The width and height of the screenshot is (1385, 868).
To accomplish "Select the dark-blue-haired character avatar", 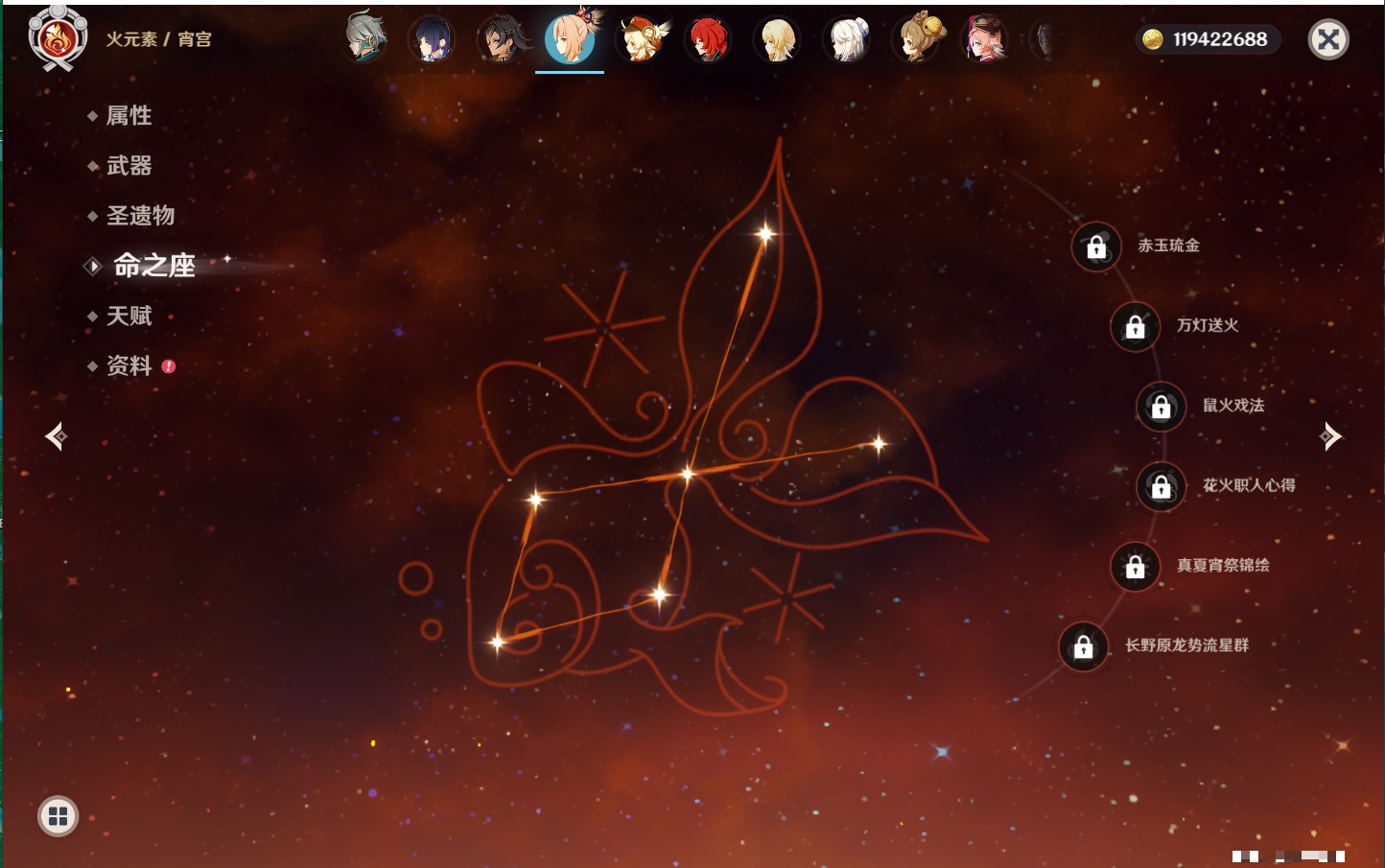I will (x=432, y=39).
